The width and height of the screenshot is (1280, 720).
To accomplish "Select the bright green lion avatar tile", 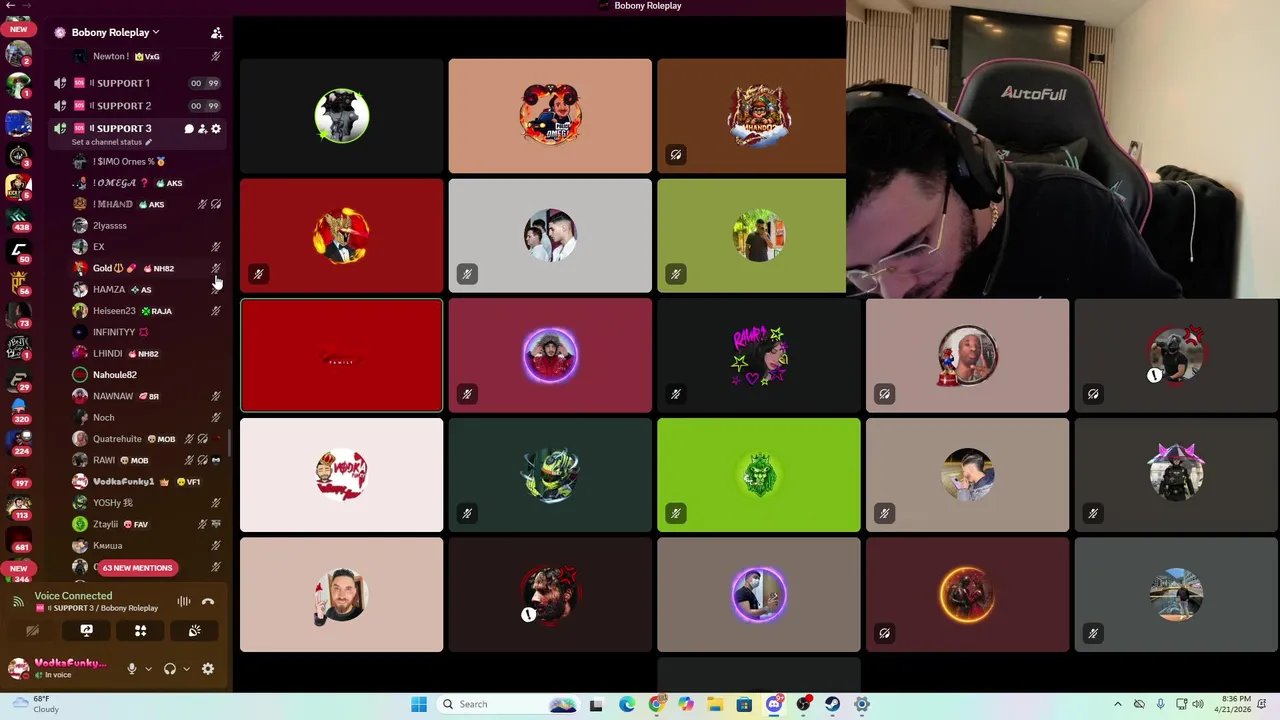I will point(758,475).
